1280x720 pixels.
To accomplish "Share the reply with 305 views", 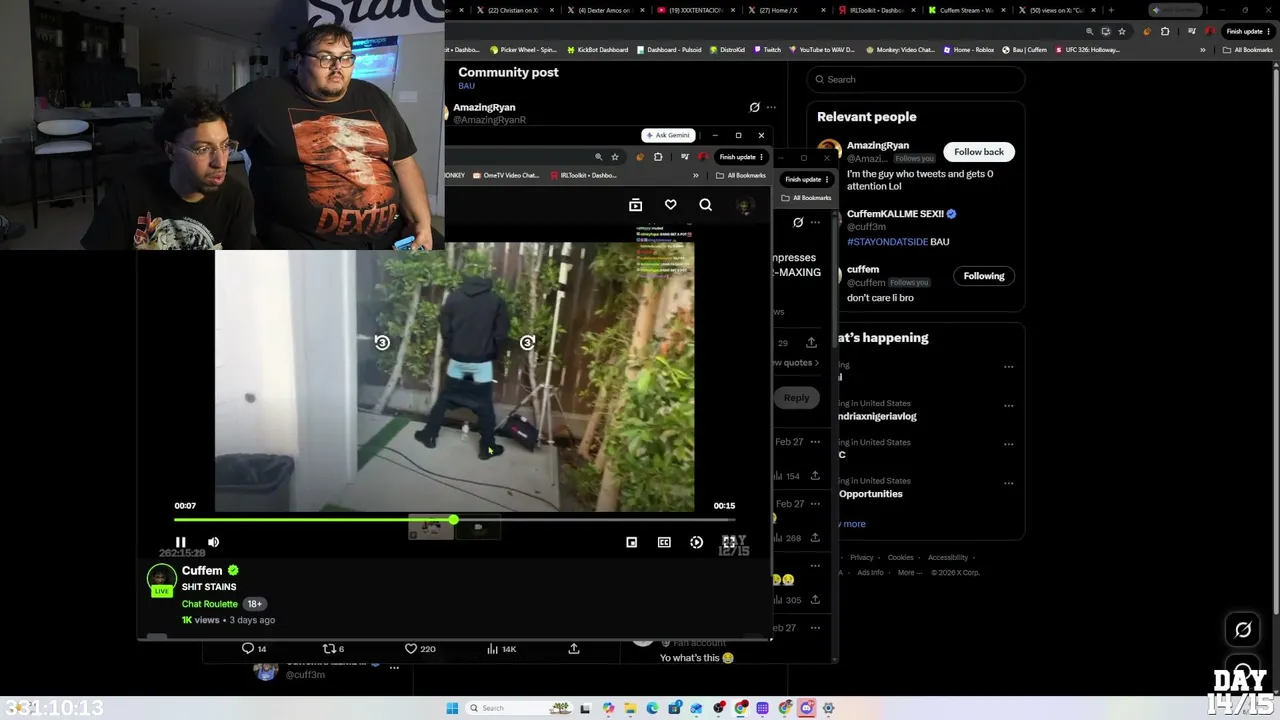I will [815, 600].
